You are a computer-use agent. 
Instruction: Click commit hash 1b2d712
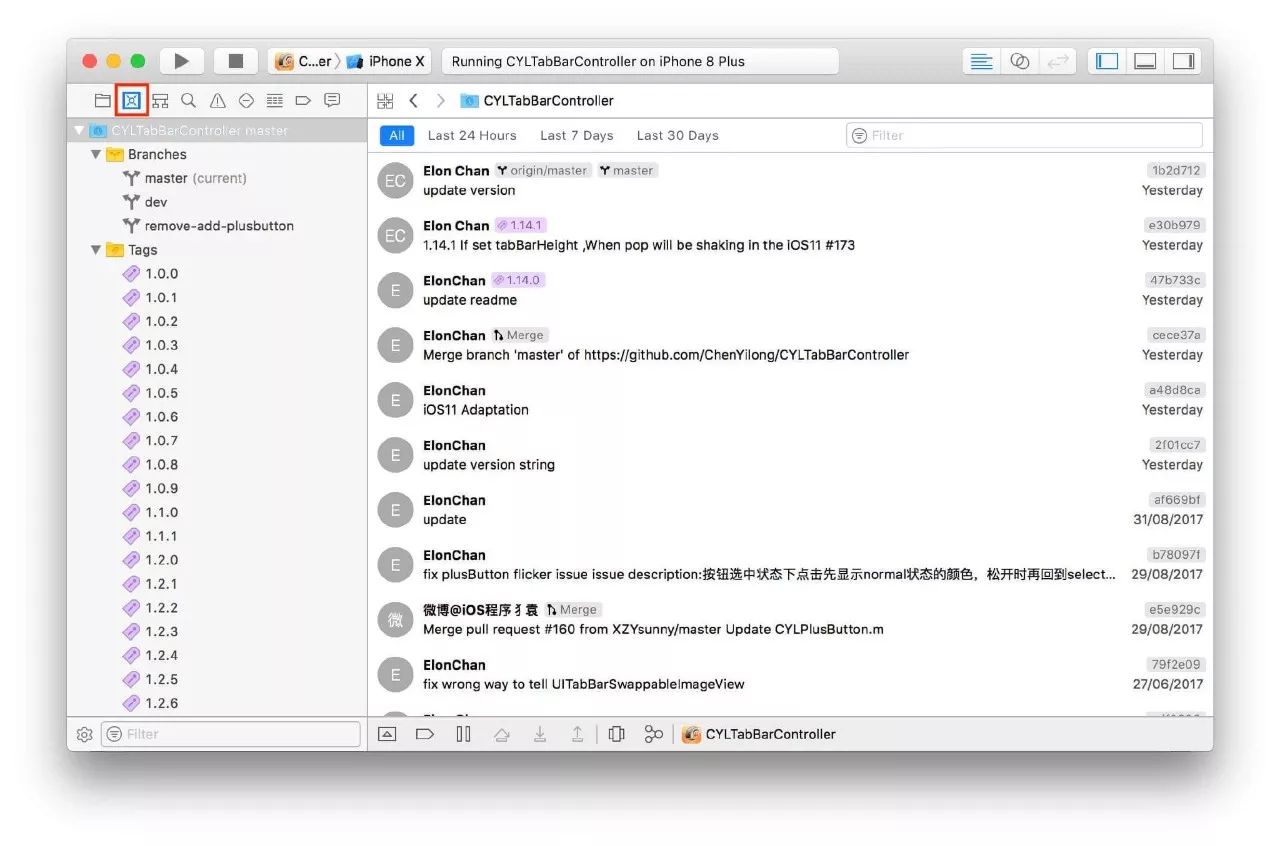pyautogui.click(x=1176, y=170)
